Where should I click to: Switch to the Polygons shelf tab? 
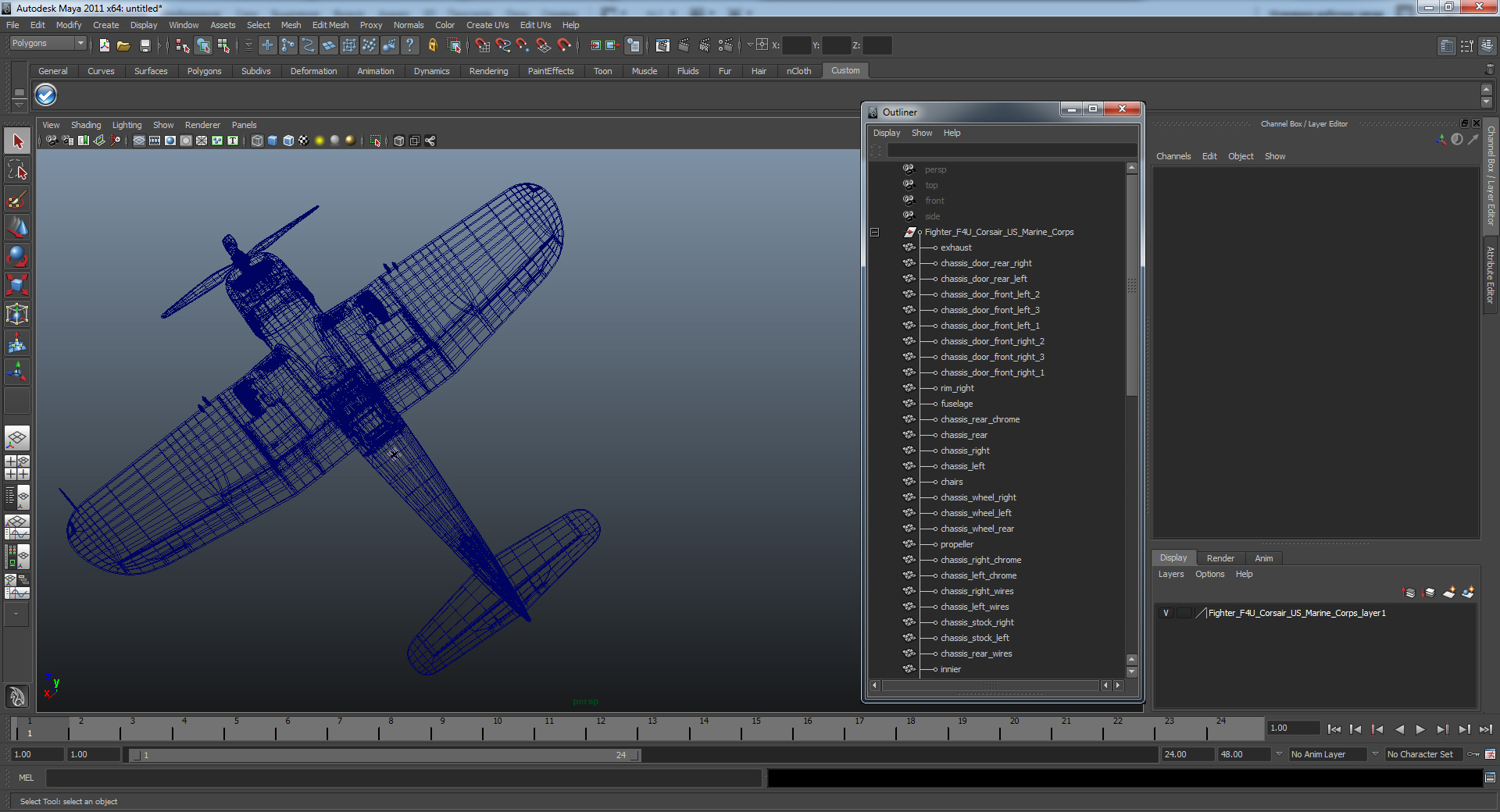tap(204, 71)
